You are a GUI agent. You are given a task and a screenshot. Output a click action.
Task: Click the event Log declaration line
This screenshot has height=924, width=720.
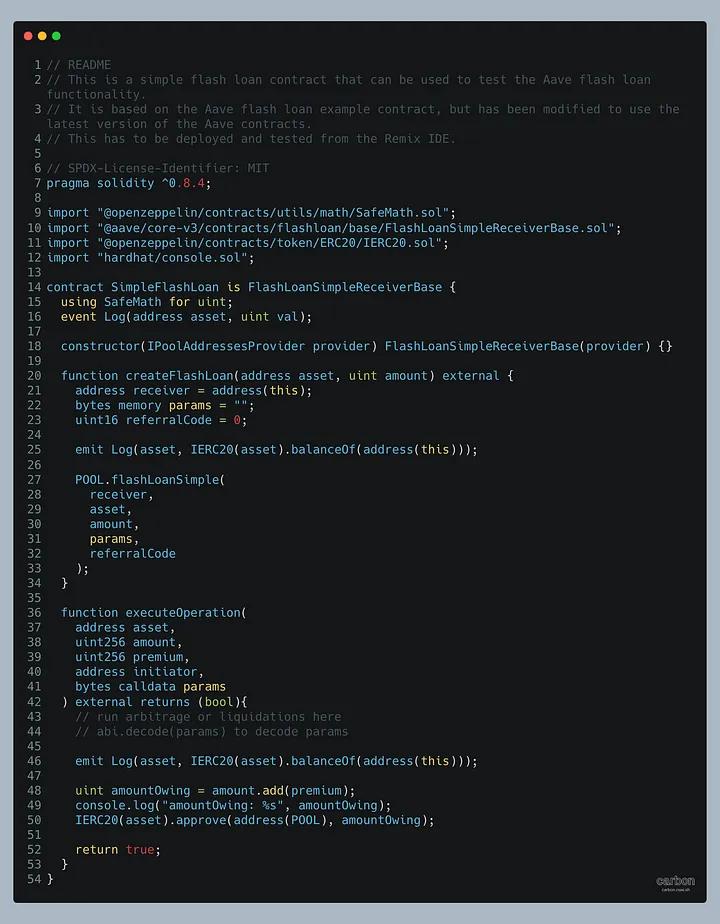point(186,317)
